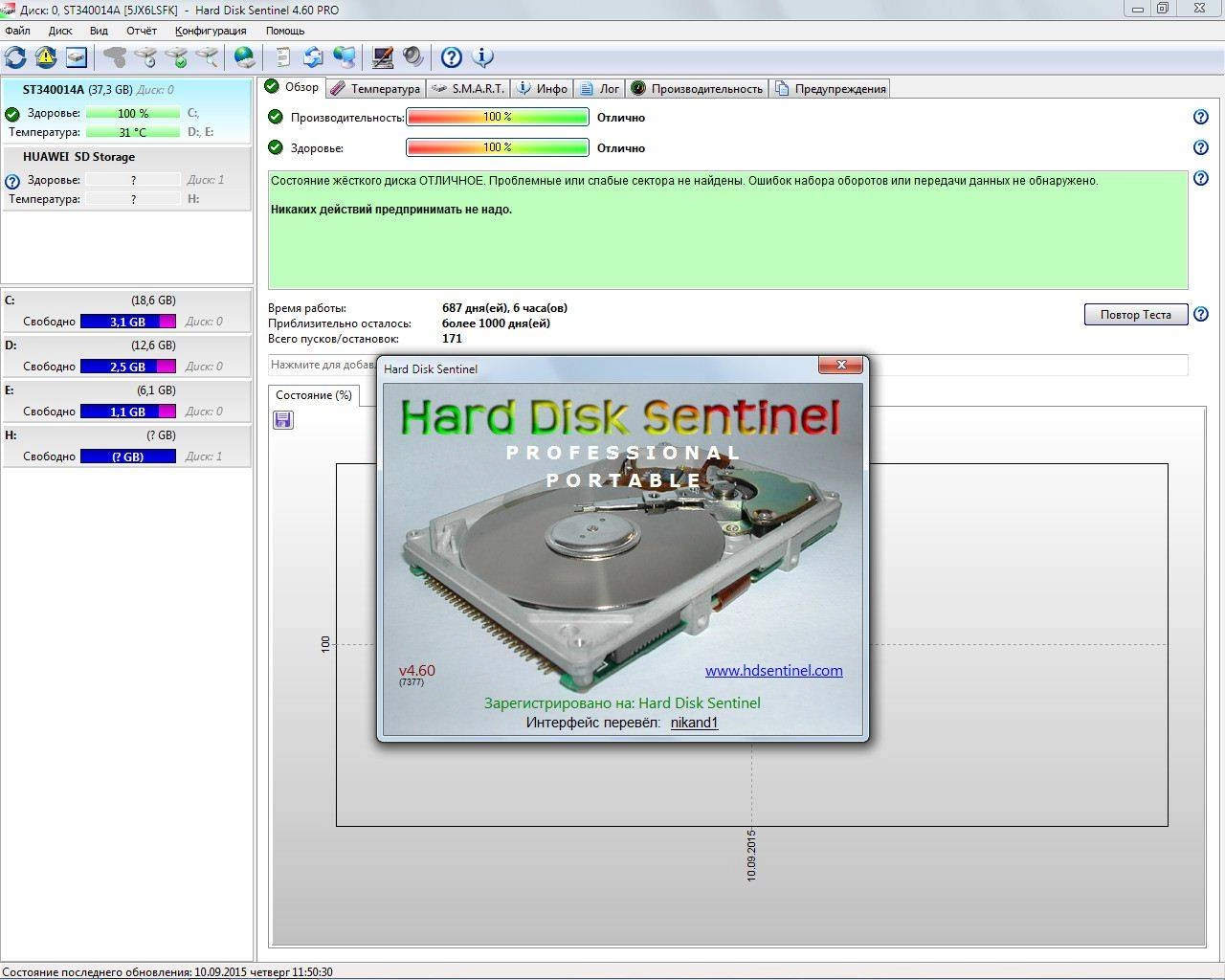Click the disk with green check toolbar icon
Viewport: 1225px width, 980px height.
[x=176, y=57]
